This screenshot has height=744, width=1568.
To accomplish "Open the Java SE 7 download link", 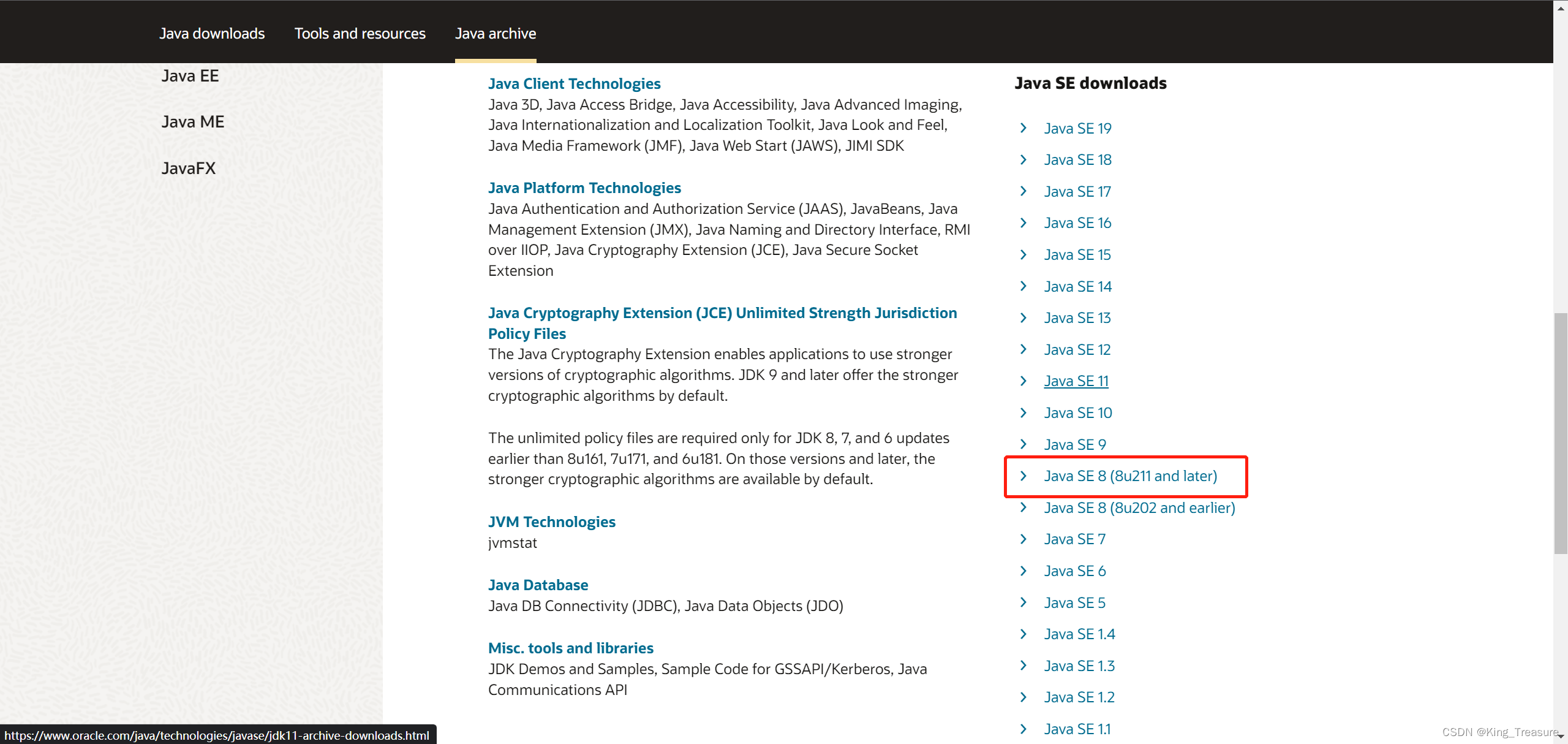I will click(x=1075, y=539).
